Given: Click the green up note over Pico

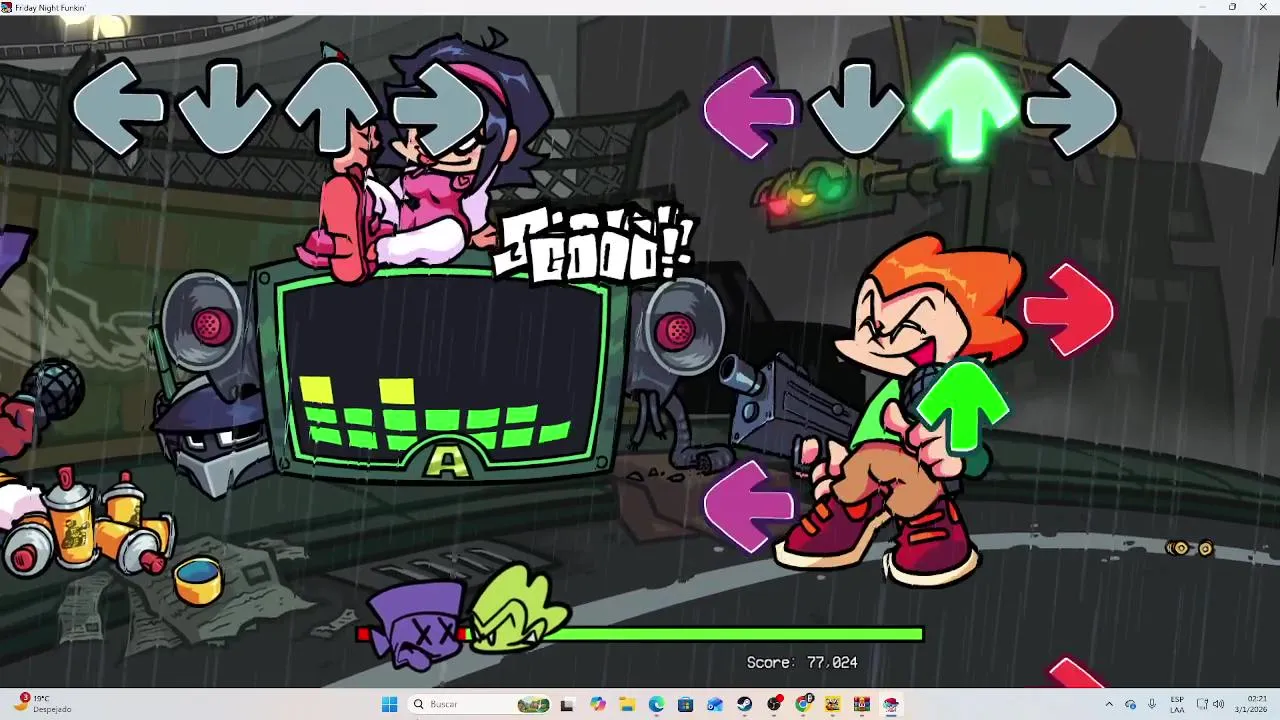Looking at the screenshot, I should 964,408.
